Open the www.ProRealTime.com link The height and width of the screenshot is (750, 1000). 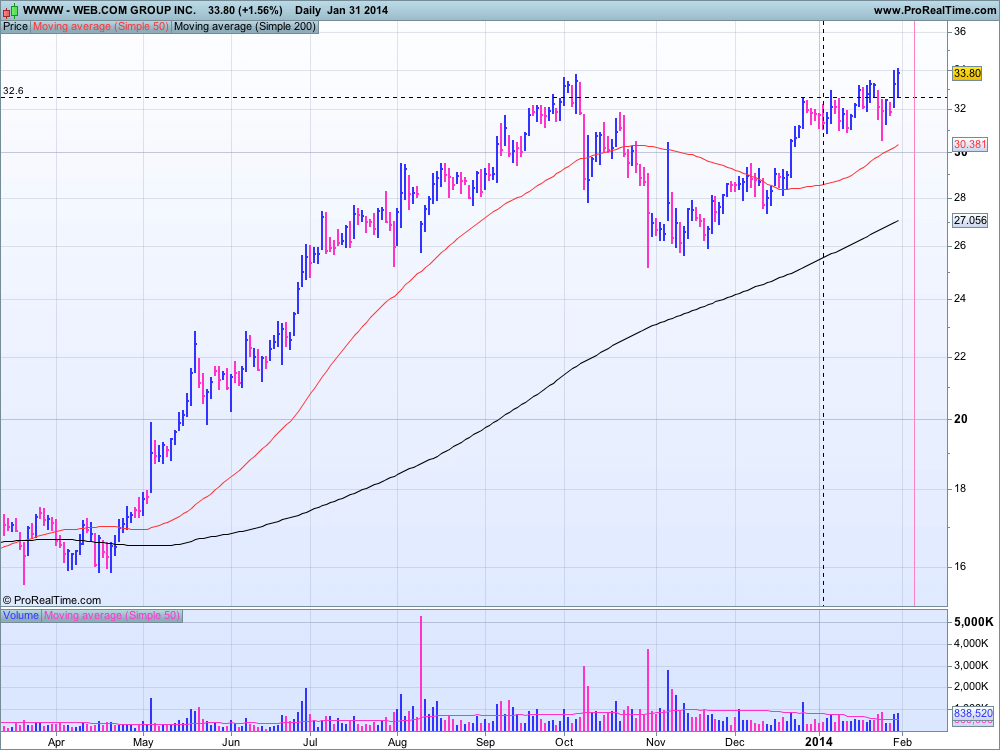pyautogui.click(x=934, y=10)
